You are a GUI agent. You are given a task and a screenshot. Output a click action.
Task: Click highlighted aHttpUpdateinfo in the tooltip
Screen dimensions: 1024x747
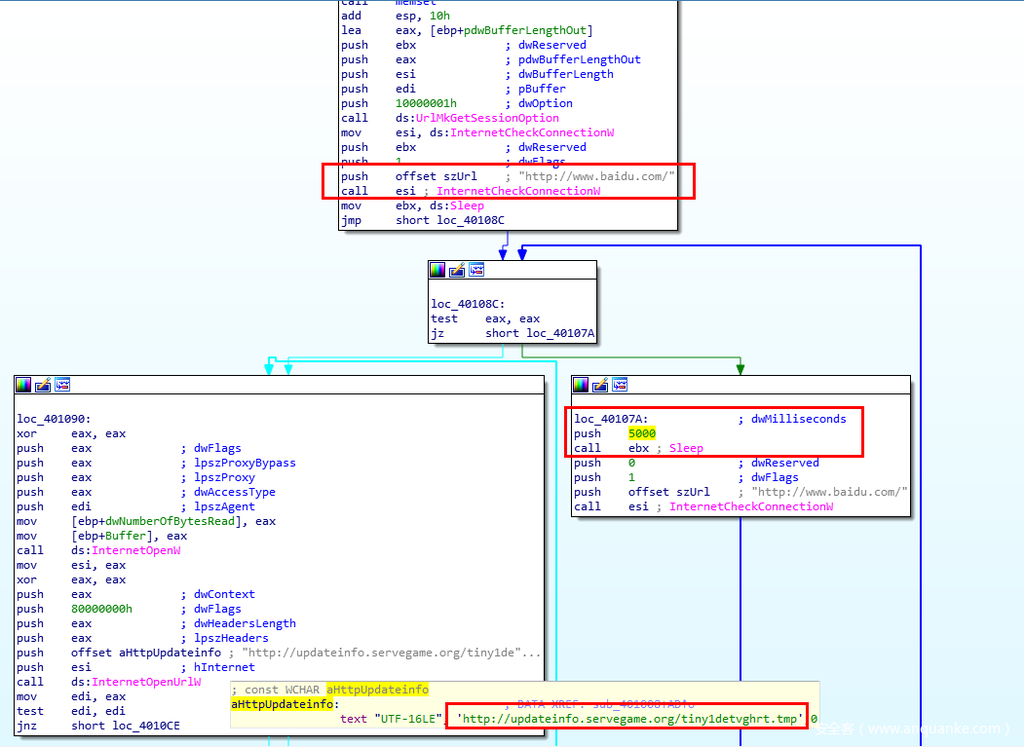(377, 690)
